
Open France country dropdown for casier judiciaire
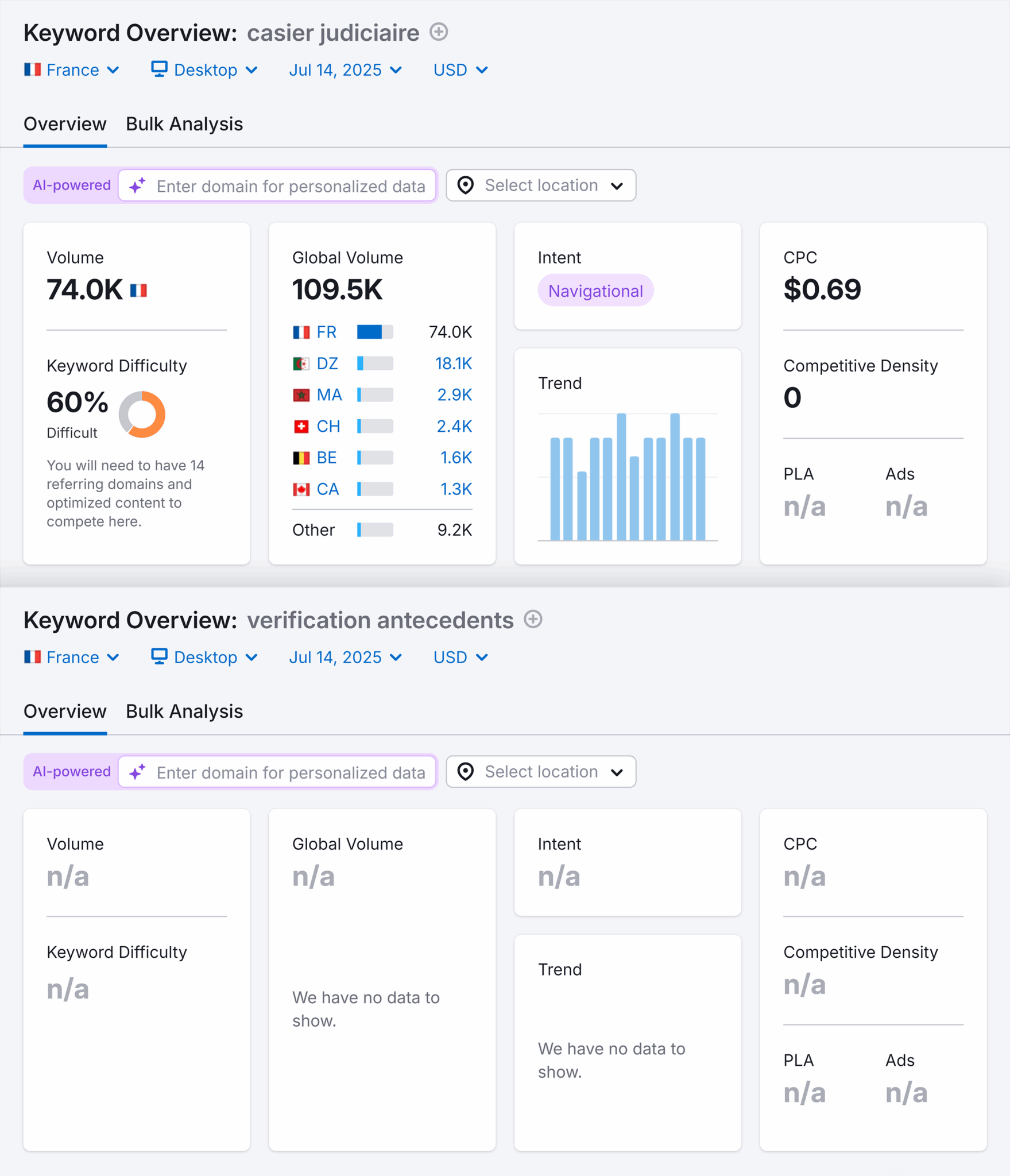click(72, 70)
